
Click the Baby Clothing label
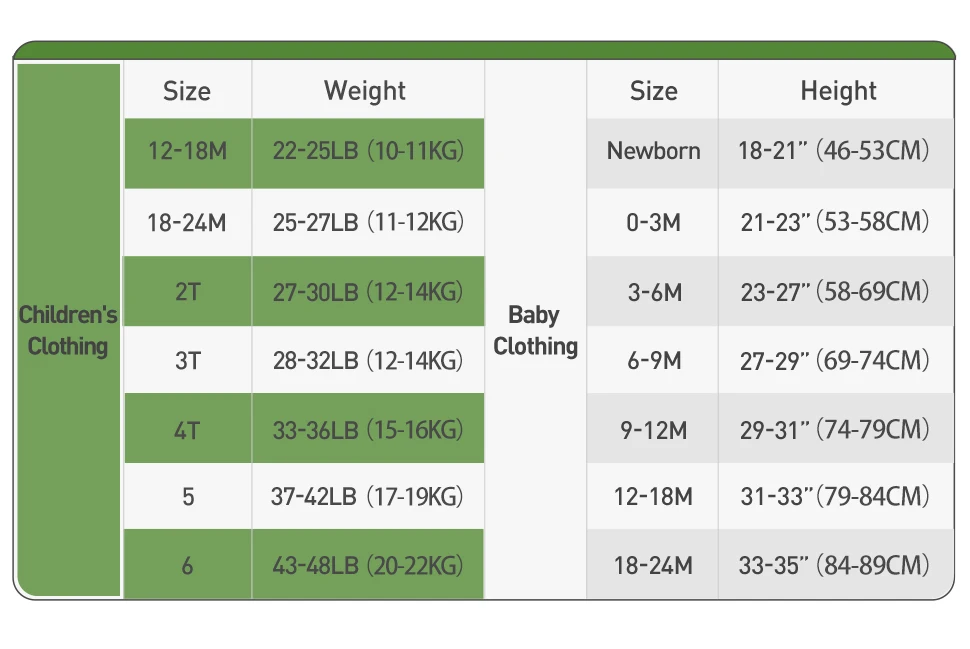pyautogui.click(x=535, y=331)
